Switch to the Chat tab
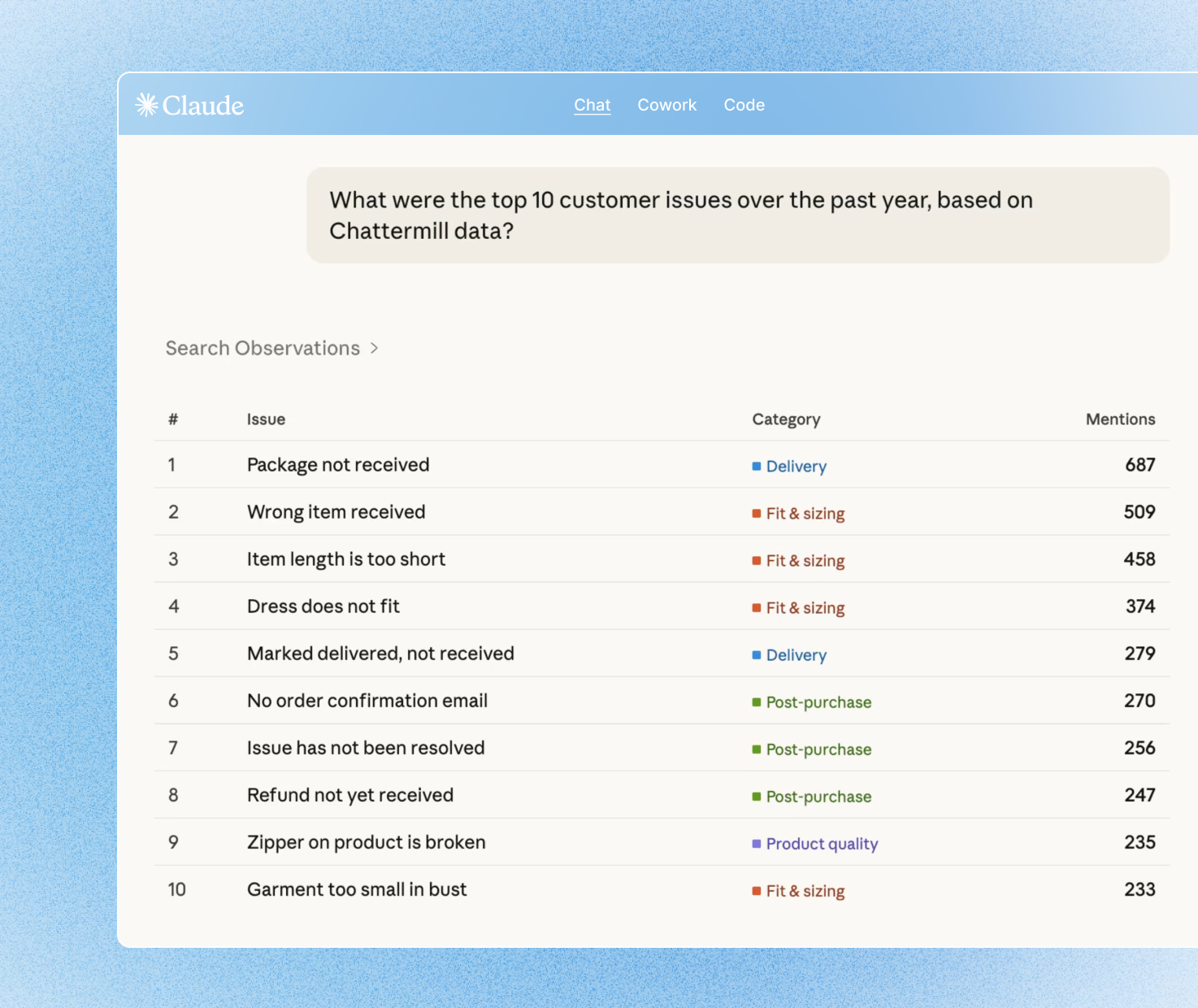The width and height of the screenshot is (1198, 1008). click(x=592, y=105)
